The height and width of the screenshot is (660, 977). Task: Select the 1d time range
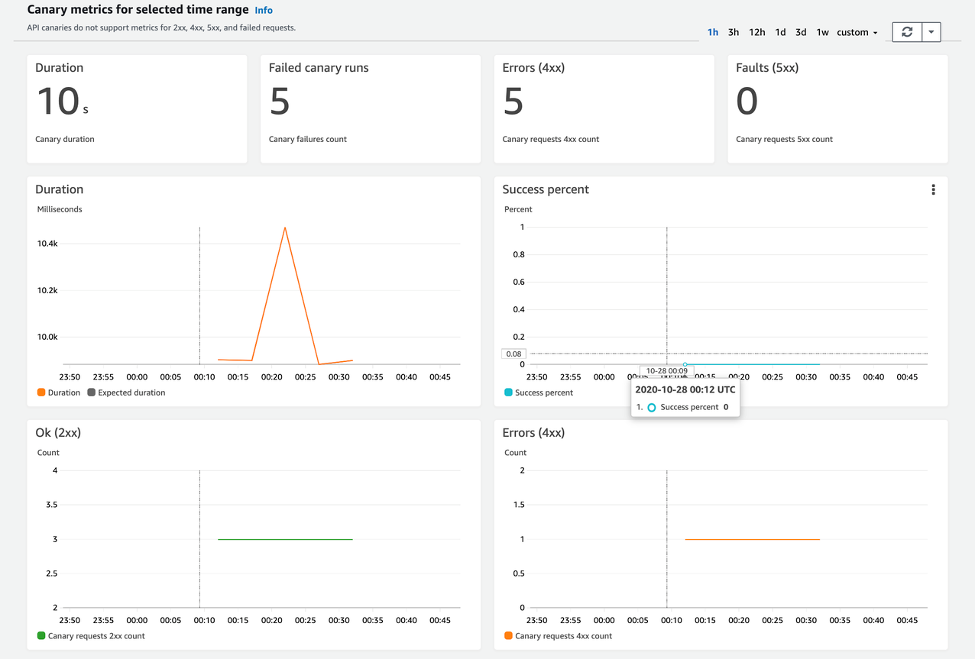pos(781,31)
